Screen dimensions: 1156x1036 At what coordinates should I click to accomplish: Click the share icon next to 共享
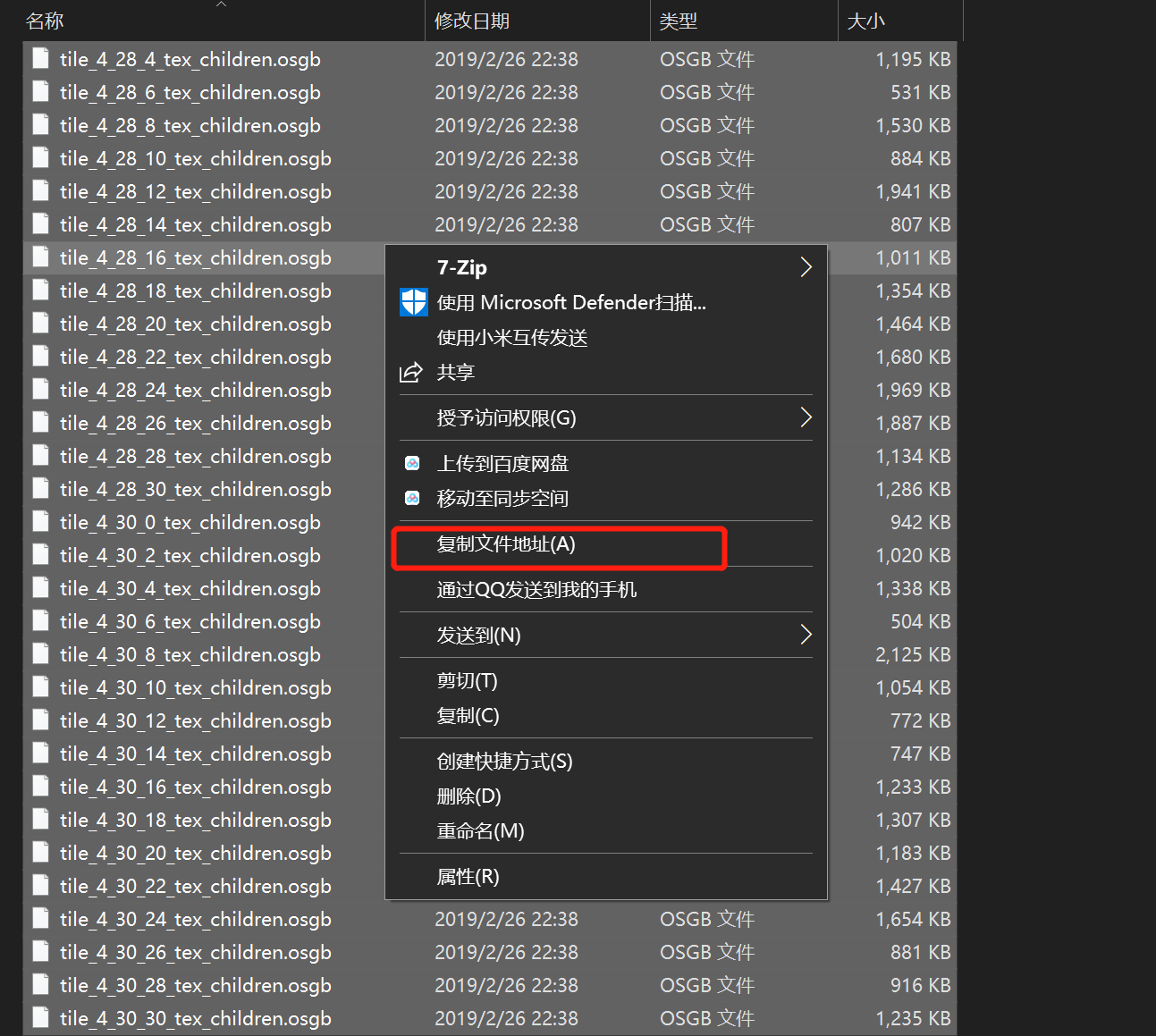[x=410, y=372]
